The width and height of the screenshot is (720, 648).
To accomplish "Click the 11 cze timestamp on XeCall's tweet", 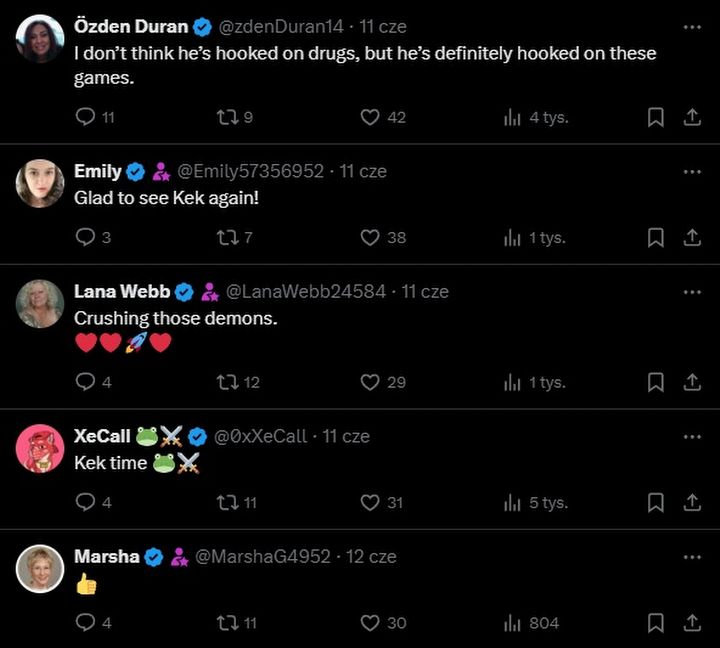I will click(x=346, y=436).
